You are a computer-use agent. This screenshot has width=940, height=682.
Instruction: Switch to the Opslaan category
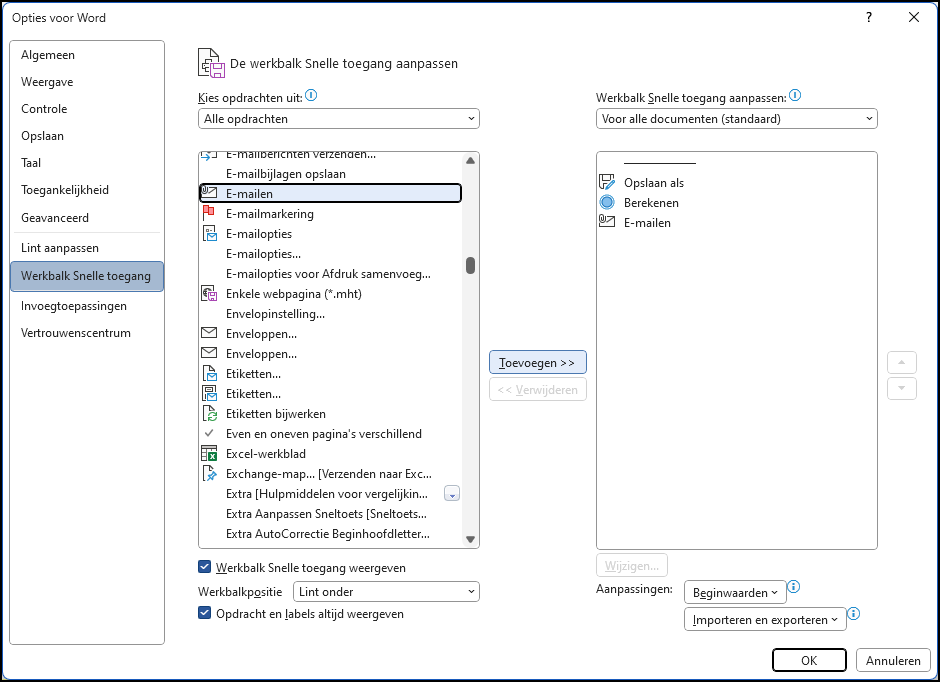pyautogui.click(x=87, y=135)
